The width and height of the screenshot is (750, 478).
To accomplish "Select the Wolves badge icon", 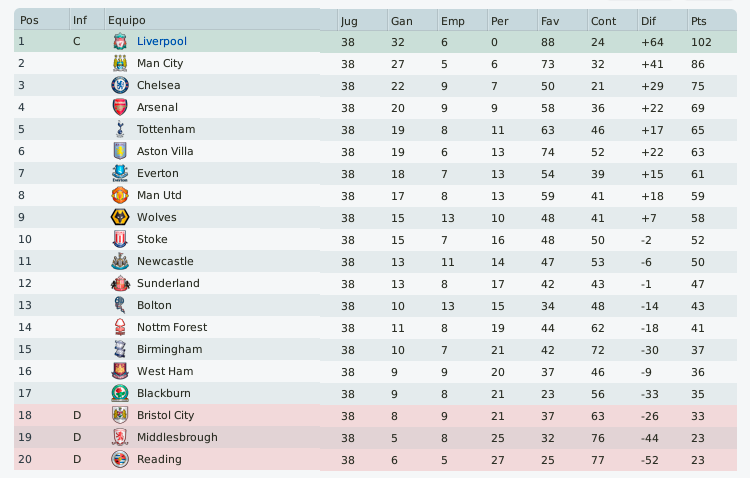I will (x=120, y=218).
